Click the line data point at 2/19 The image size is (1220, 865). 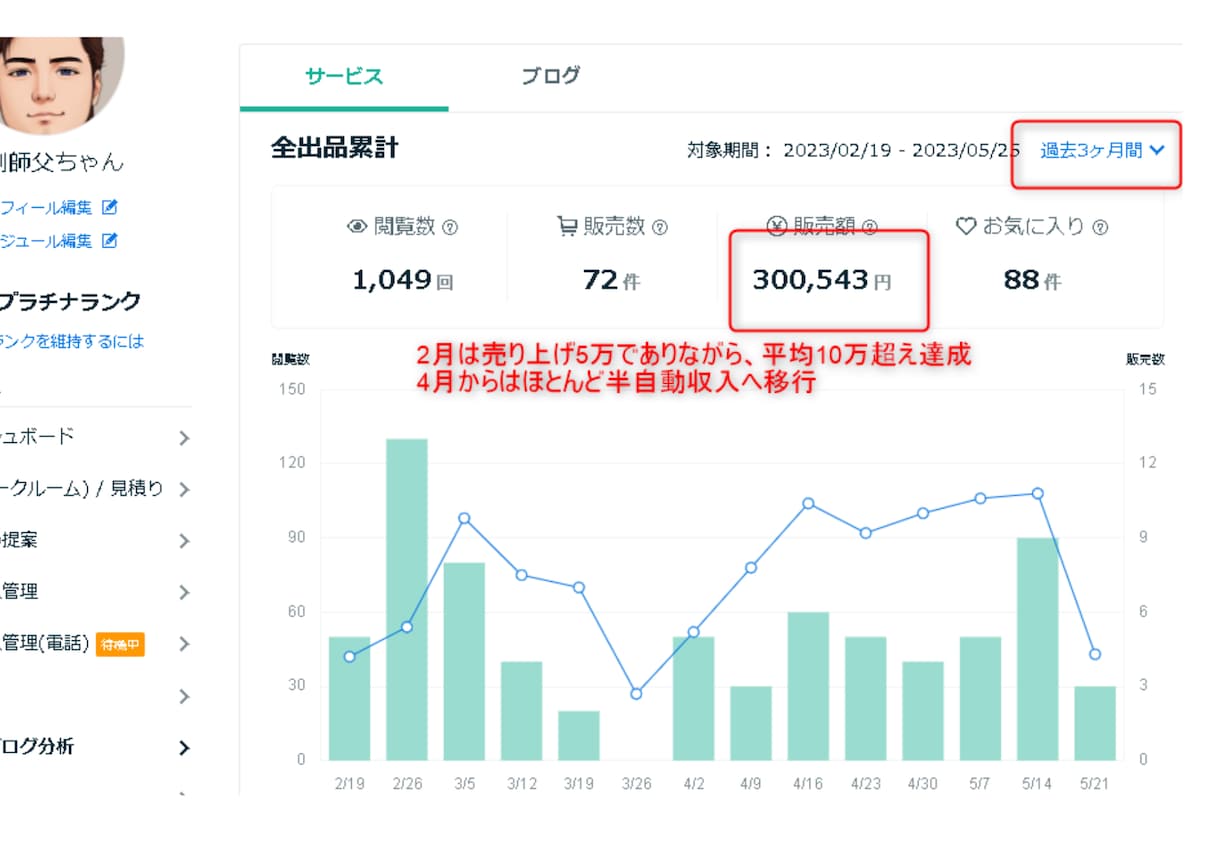pos(349,657)
